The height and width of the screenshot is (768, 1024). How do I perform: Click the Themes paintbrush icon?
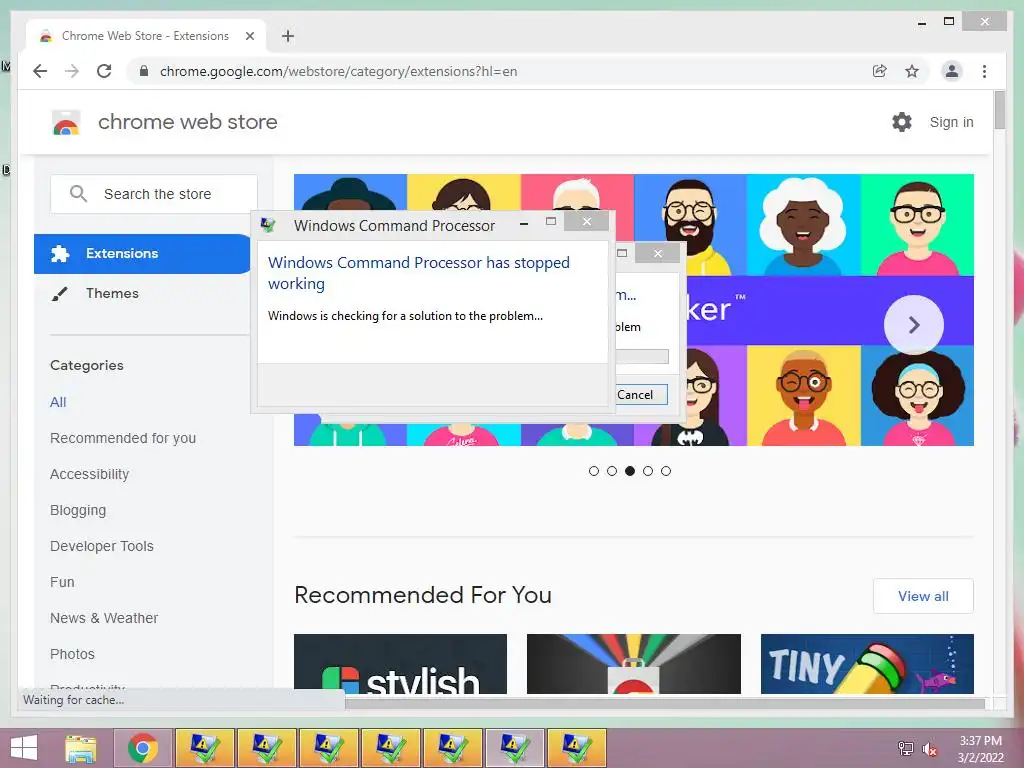point(59,294)
